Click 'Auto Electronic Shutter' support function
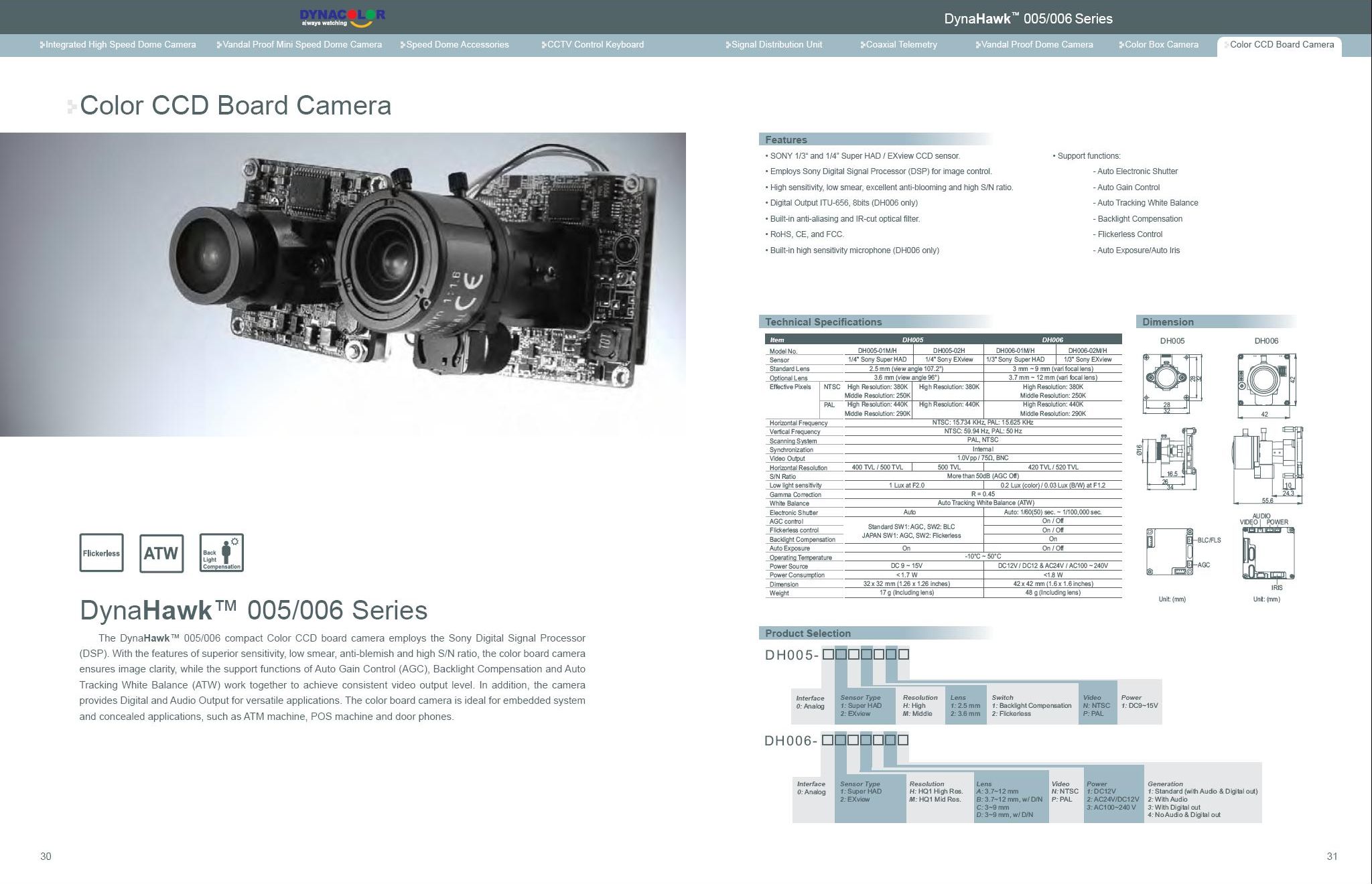The height and width of the screenshot is (884, 1372). tap(1137, 171)
